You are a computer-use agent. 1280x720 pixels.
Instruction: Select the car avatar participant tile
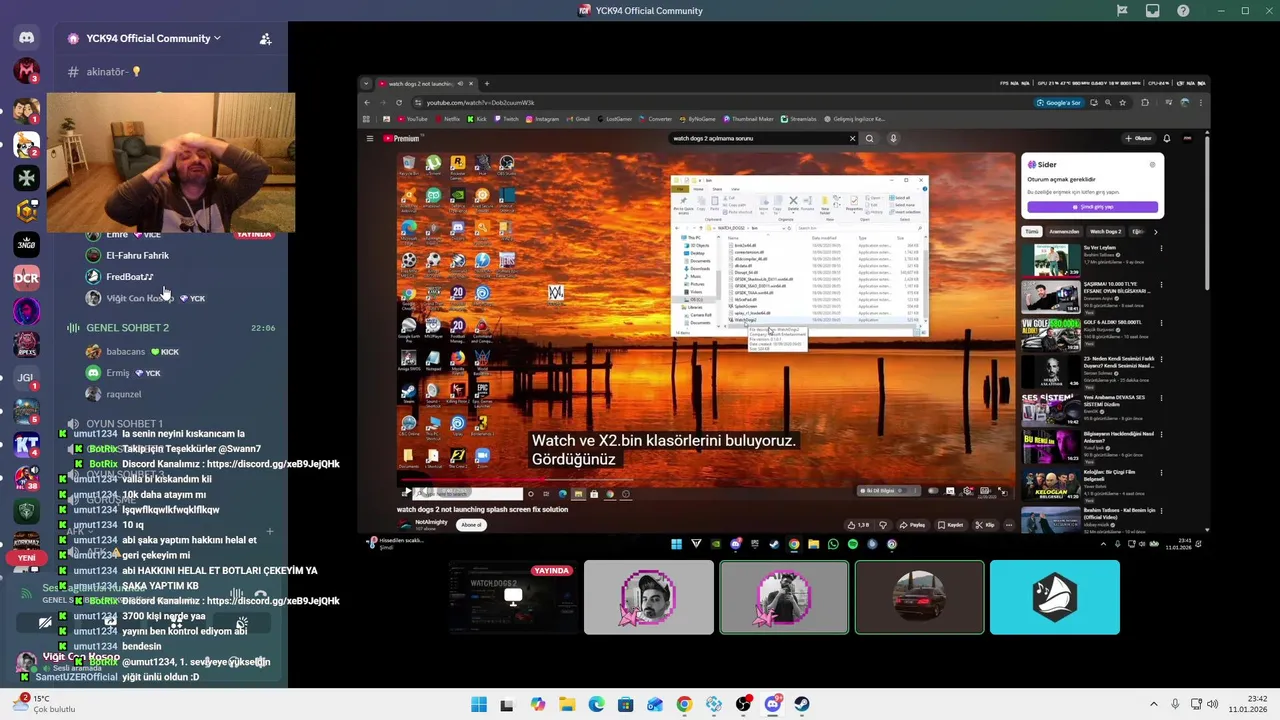pyautogui.click(x=920, y=597)
